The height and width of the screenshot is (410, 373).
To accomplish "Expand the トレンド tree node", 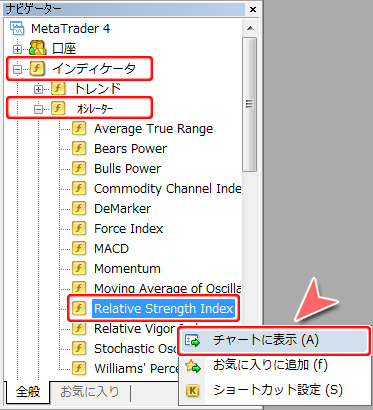I will tap(38, 89).
